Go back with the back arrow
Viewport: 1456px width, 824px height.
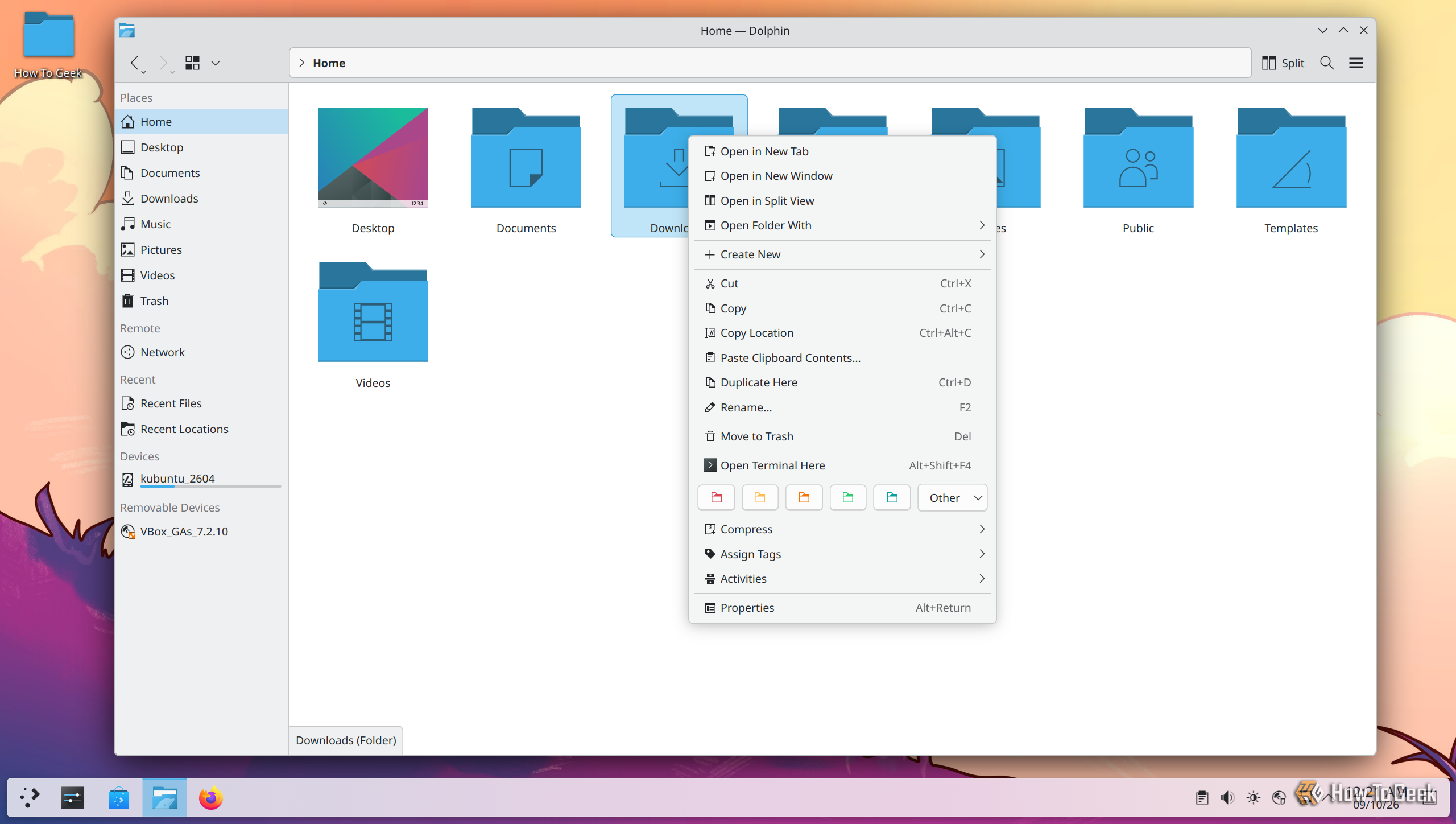[x=135, y=63]
